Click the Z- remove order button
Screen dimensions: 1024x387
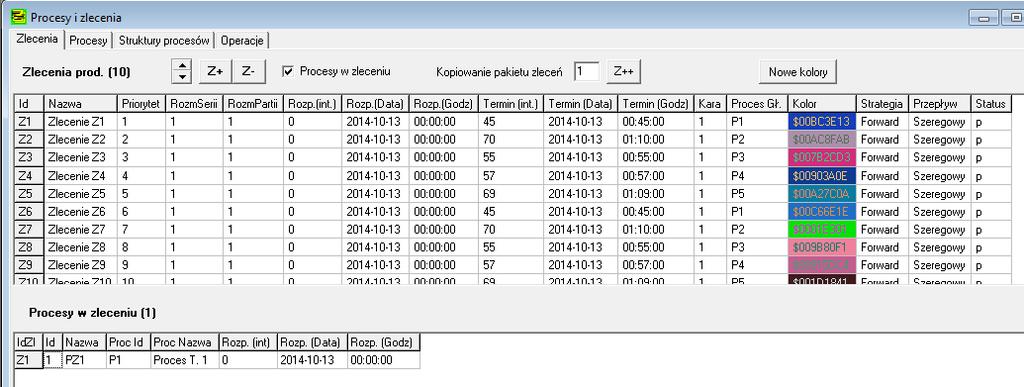[249, 72]
